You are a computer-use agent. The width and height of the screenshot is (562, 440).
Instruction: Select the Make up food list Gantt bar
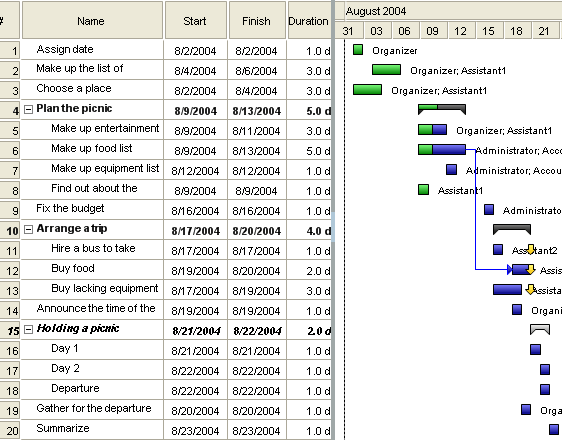point(442,149)
